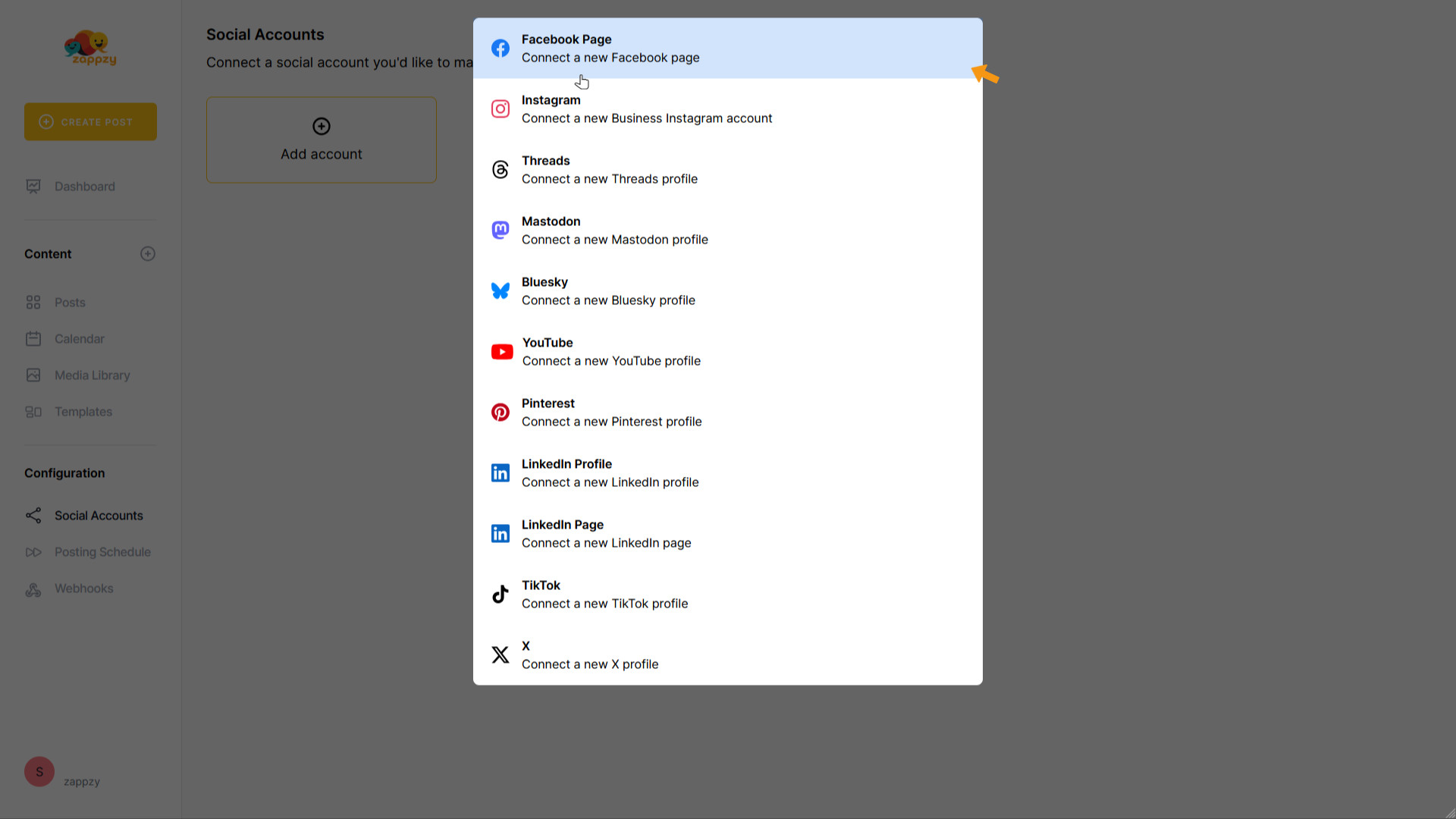Click the Calendar icon in sidebar
The image size is (1456, 819).
(33, 339)
